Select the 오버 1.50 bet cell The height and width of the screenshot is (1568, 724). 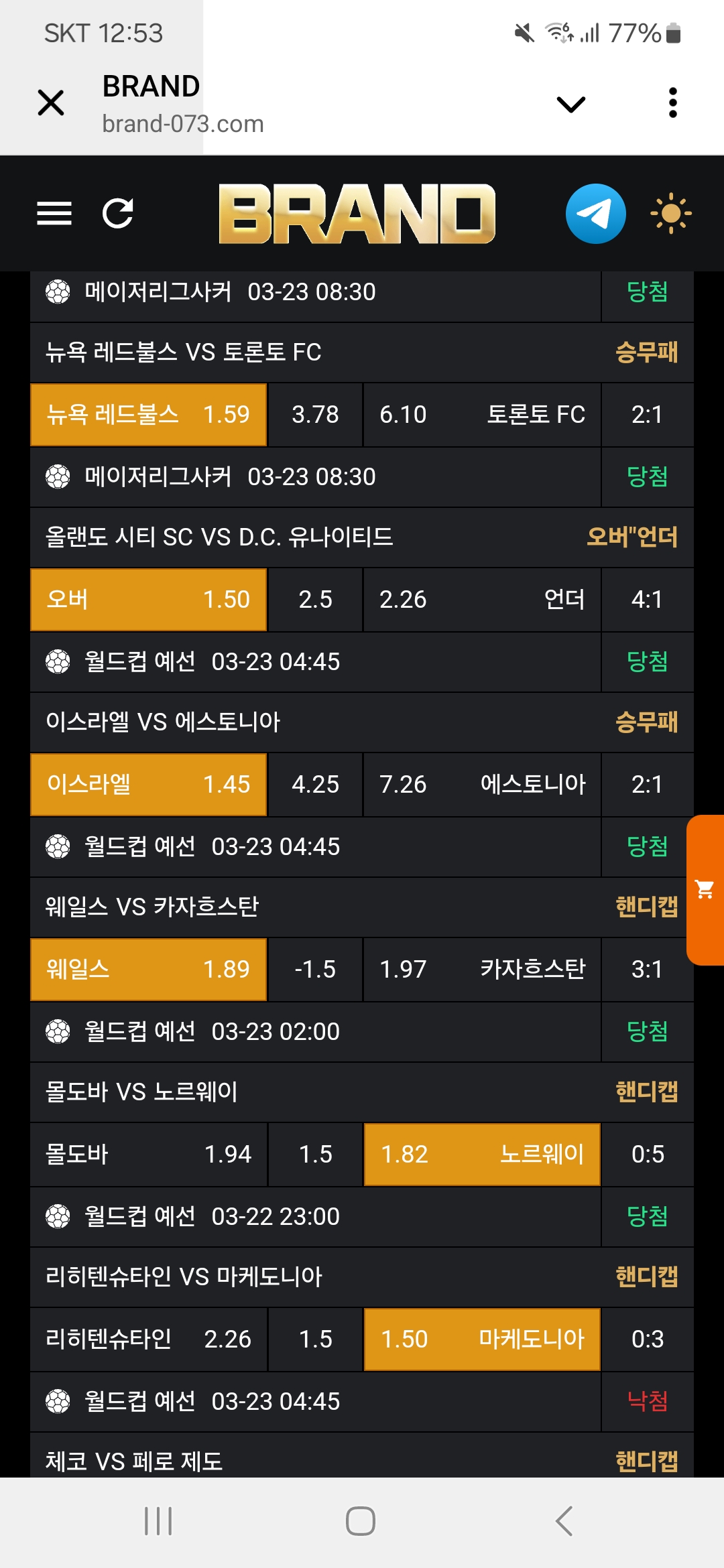click(148, 600)
